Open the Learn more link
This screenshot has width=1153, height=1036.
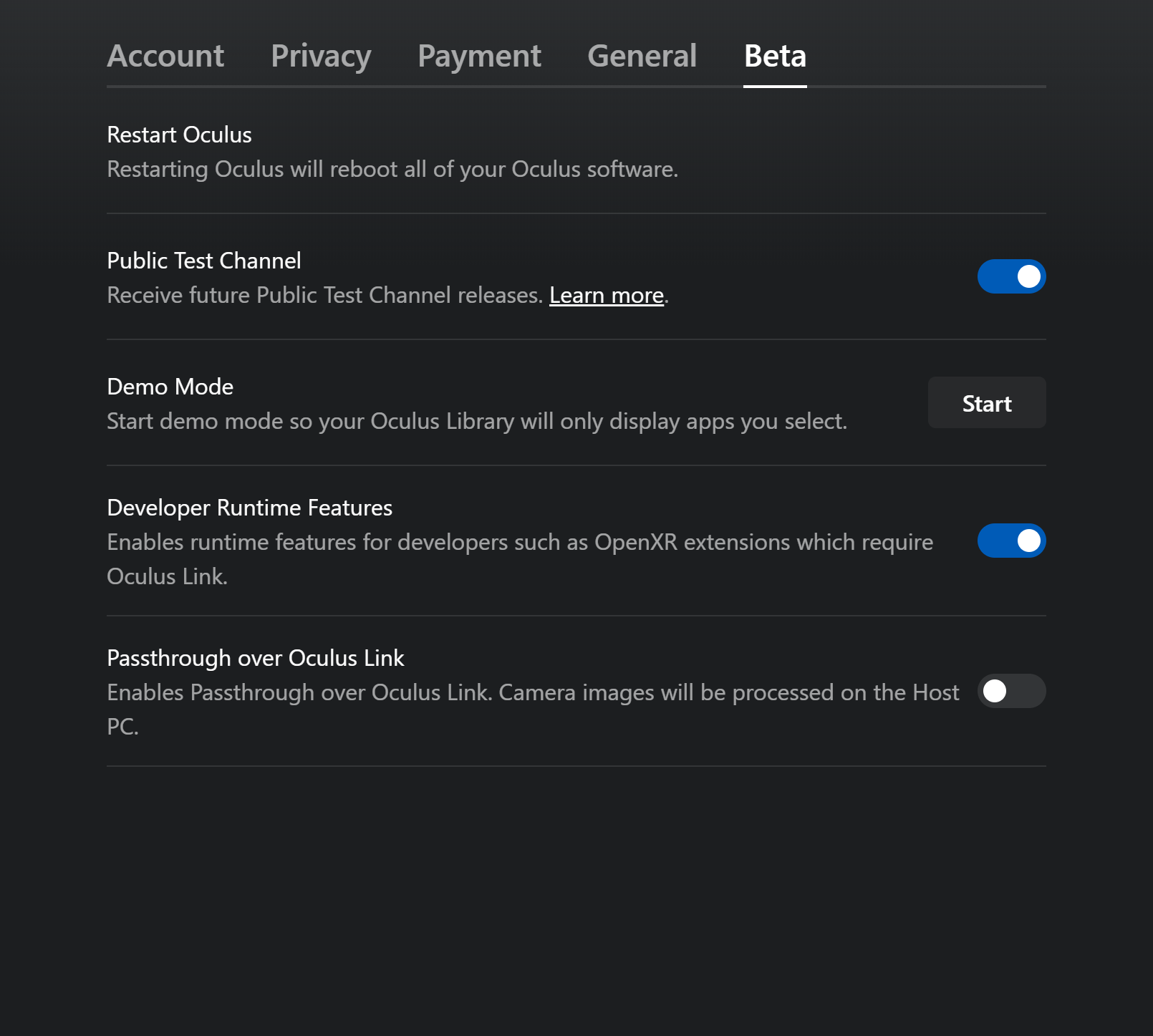tap(607, 295)
